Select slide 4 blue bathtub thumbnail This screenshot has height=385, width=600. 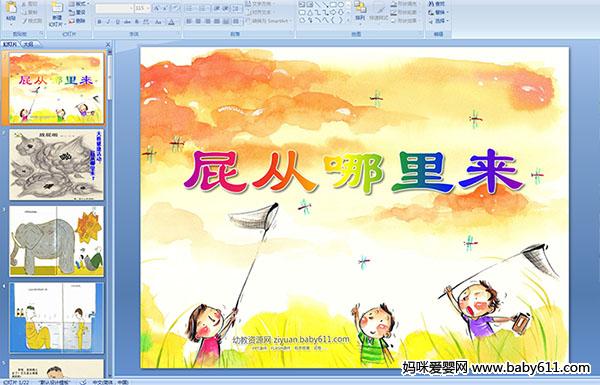(x=57, y=318)
